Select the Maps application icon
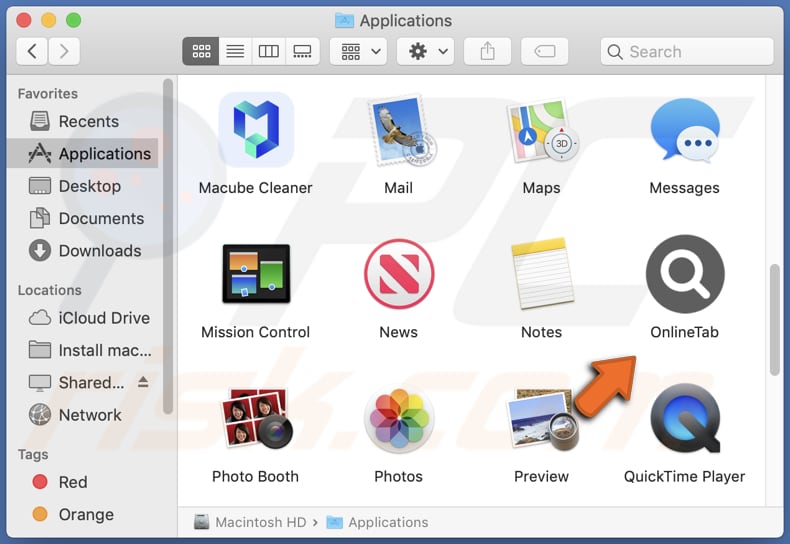 click(x=542, y=130)
